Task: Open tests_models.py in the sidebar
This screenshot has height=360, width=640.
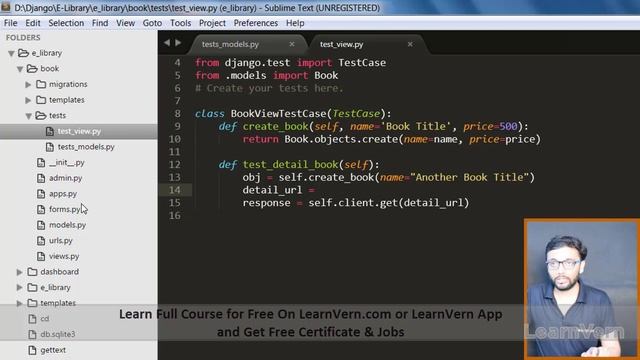Action: [86, 147]
